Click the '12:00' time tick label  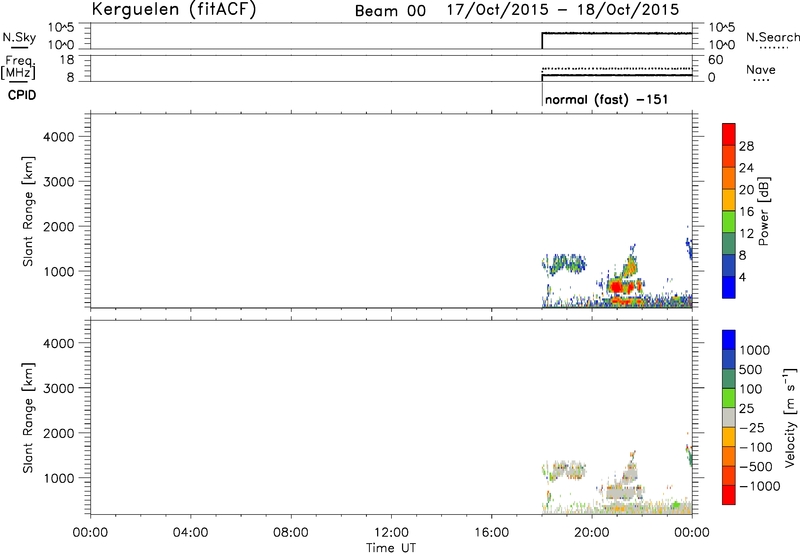391,533
